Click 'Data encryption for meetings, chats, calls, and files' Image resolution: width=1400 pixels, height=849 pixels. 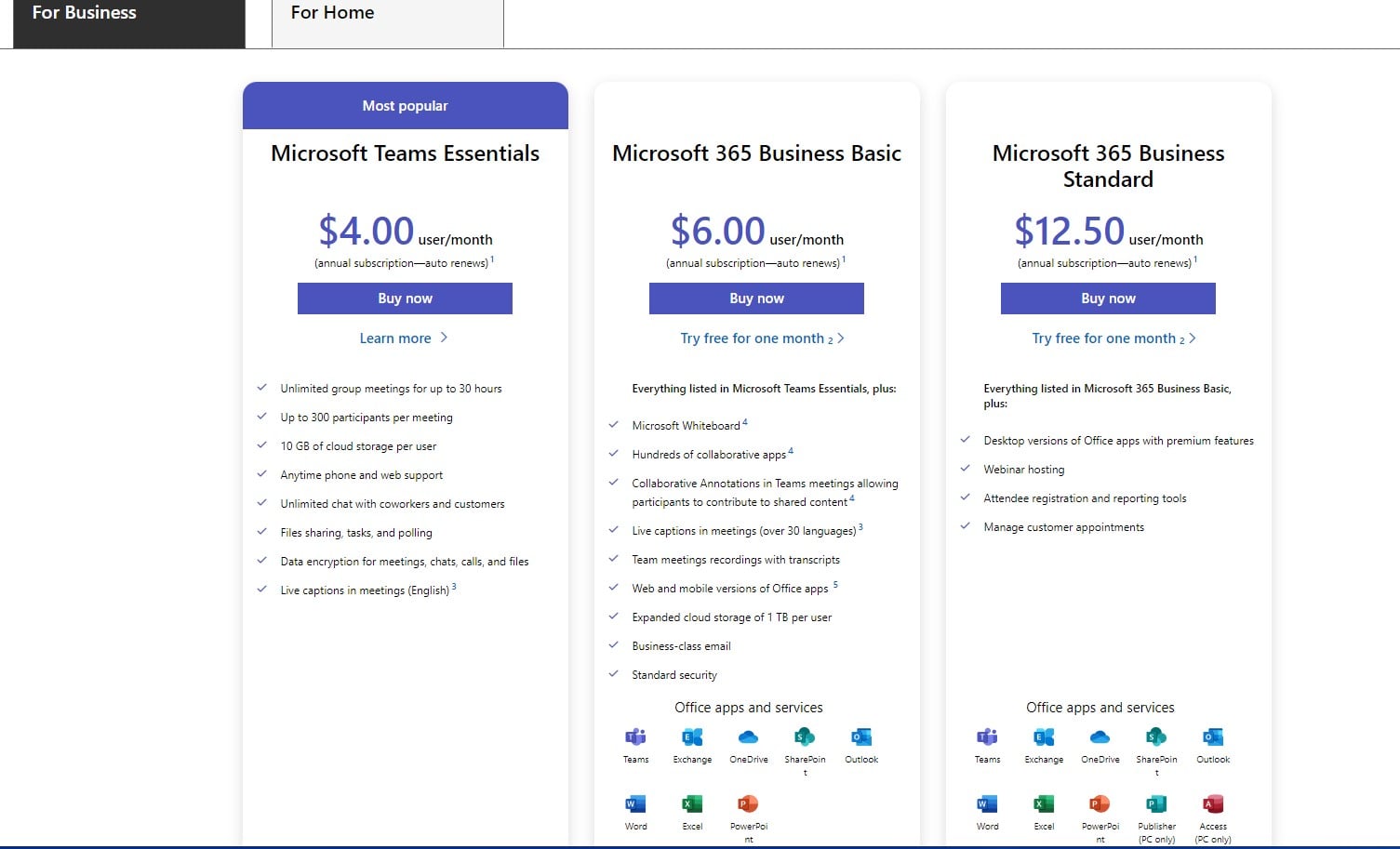point(405,562)
